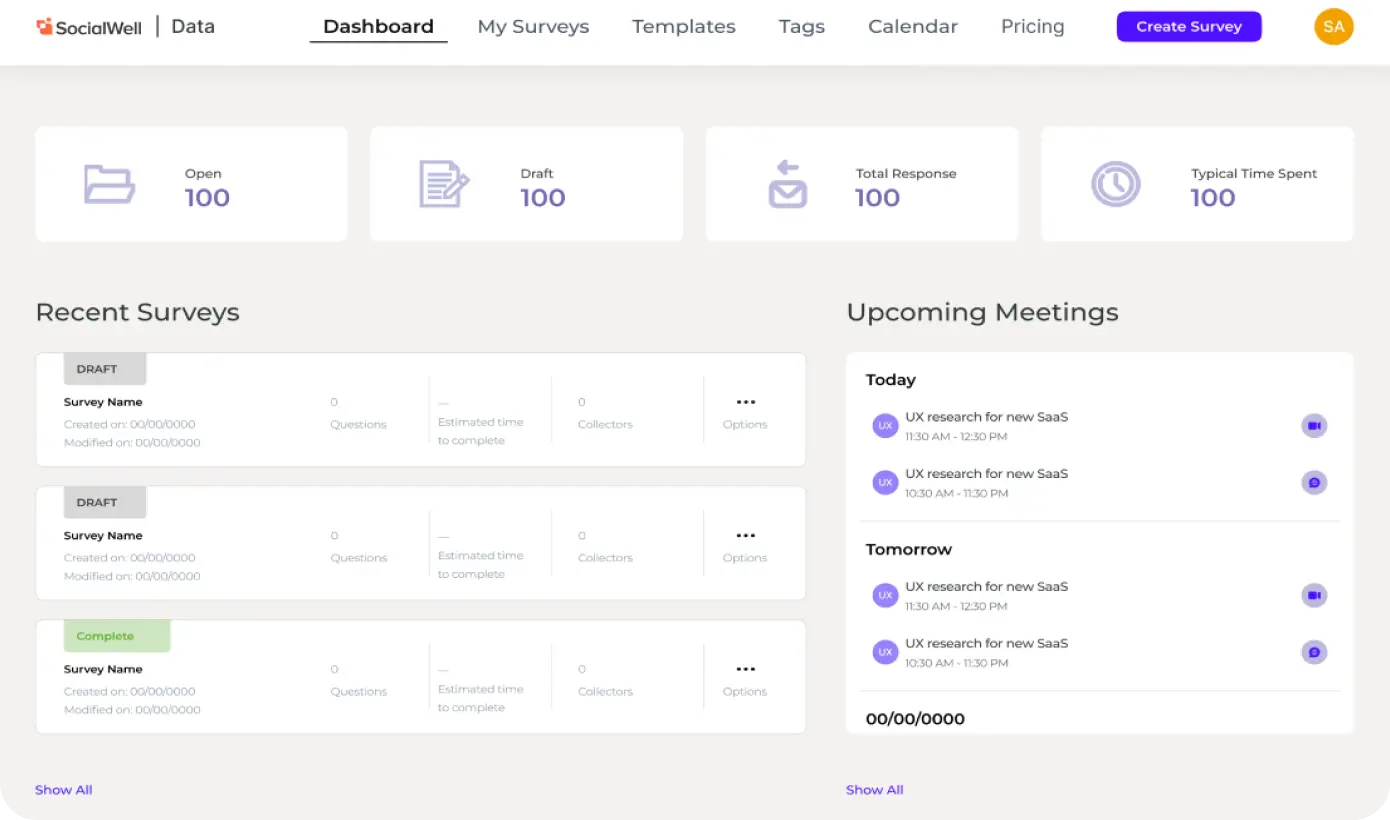Click the Data label in header
This screenshot has width=1390, height=820.
click(x=193, y=27)
